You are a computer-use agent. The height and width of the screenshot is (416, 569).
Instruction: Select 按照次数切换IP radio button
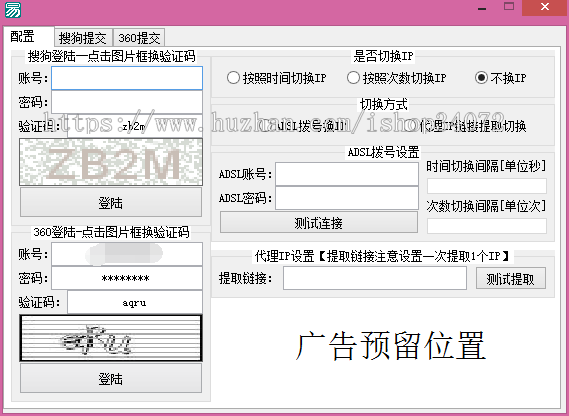pos(396,78)
